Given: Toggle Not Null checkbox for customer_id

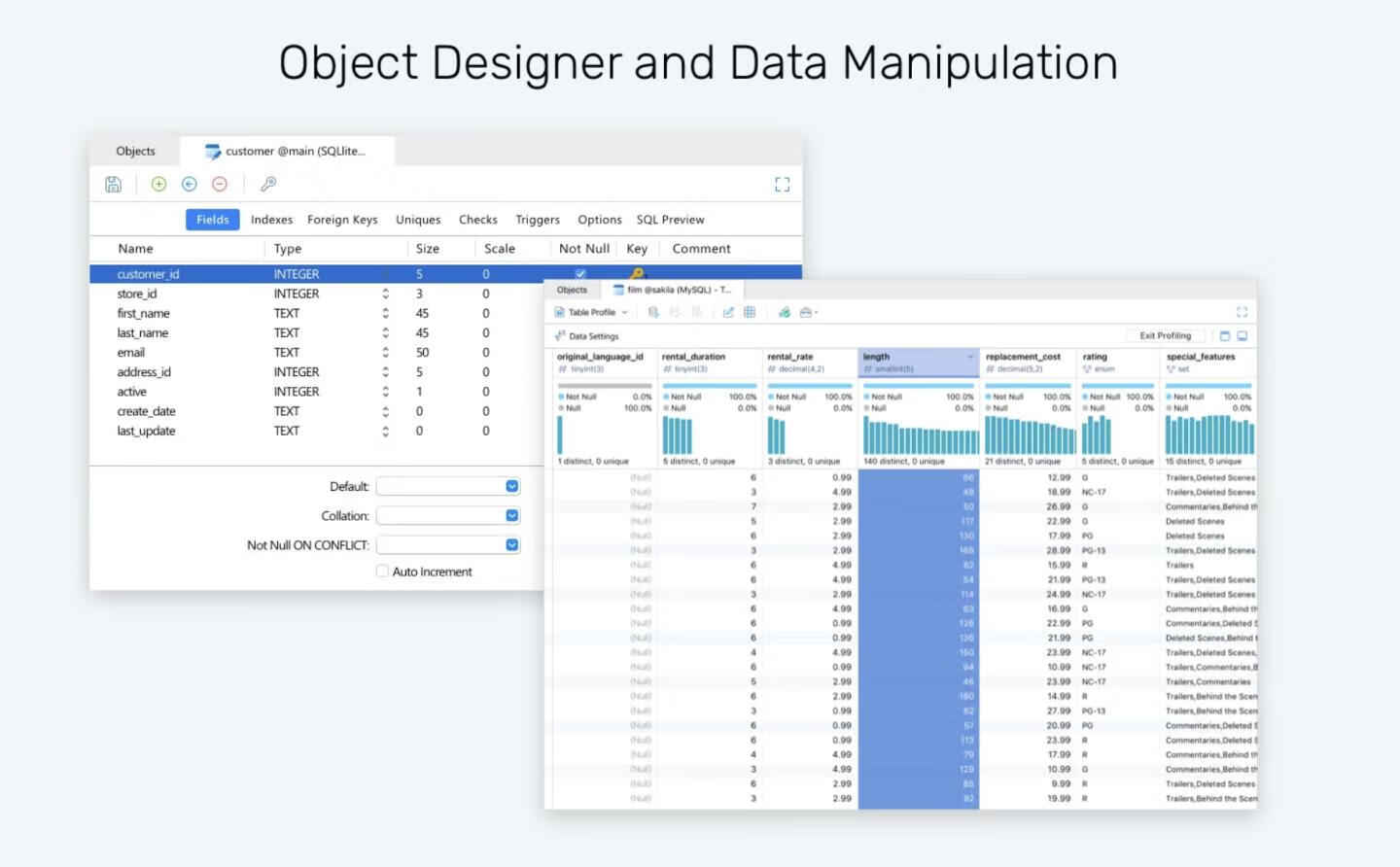Looking at the screenshot, I should (580, 274).
